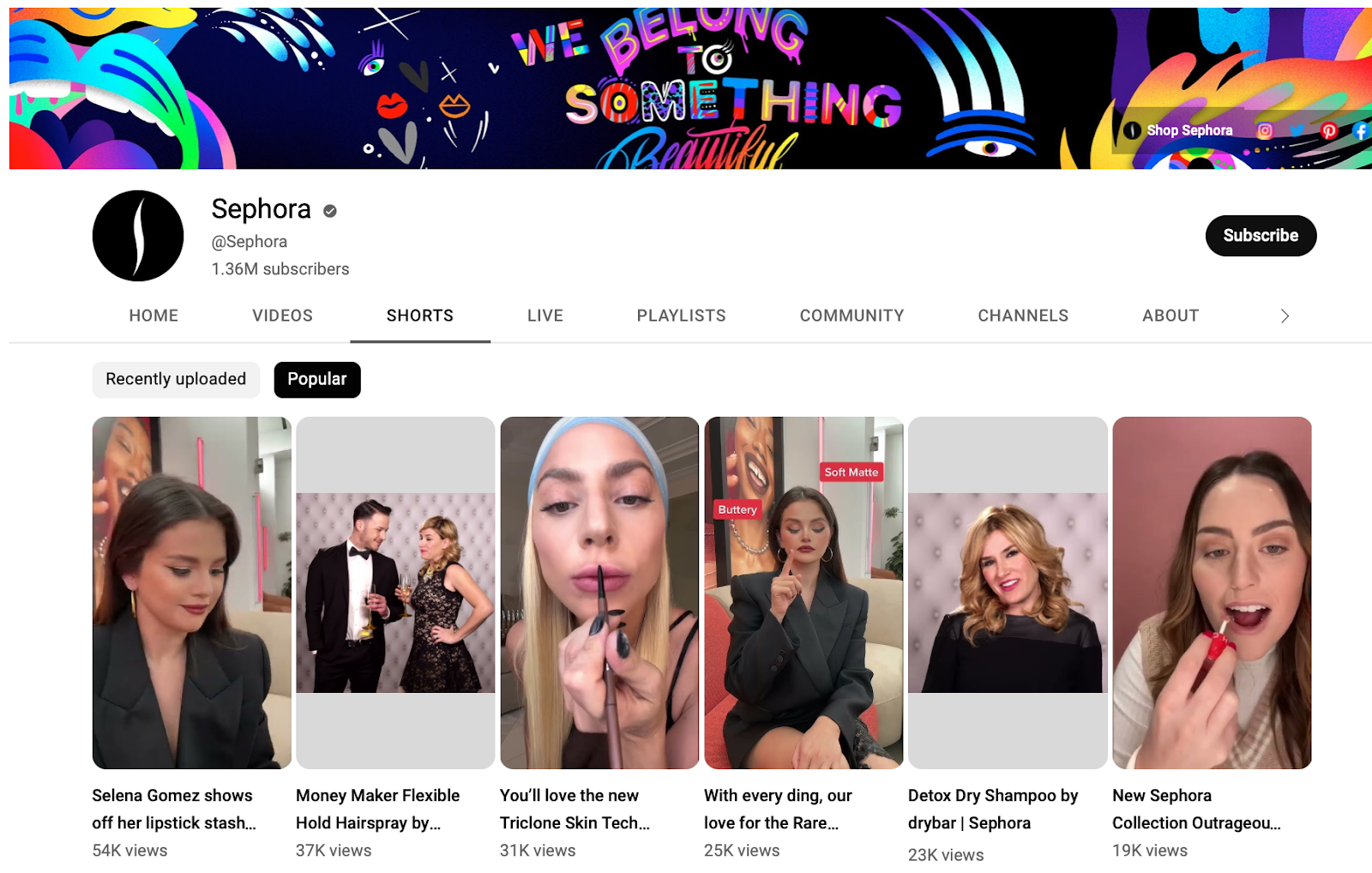
Task: Play the Money Maker Hairspray short thumbnail
Action: pyautogui.click(x=396, y=593)
